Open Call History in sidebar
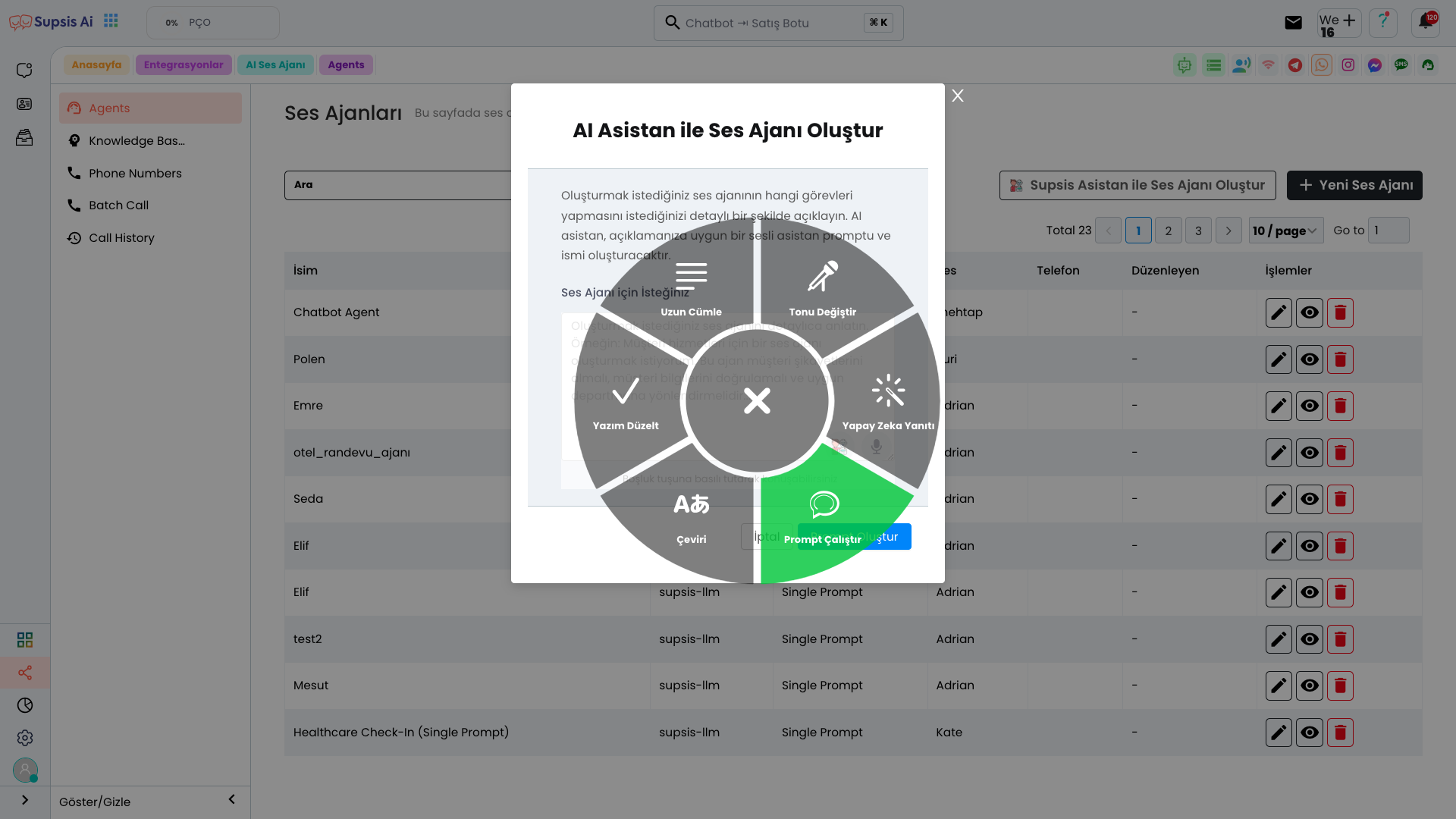This screenshot has height=819, width=1456. pyautogui.click(x=150, y=238)
